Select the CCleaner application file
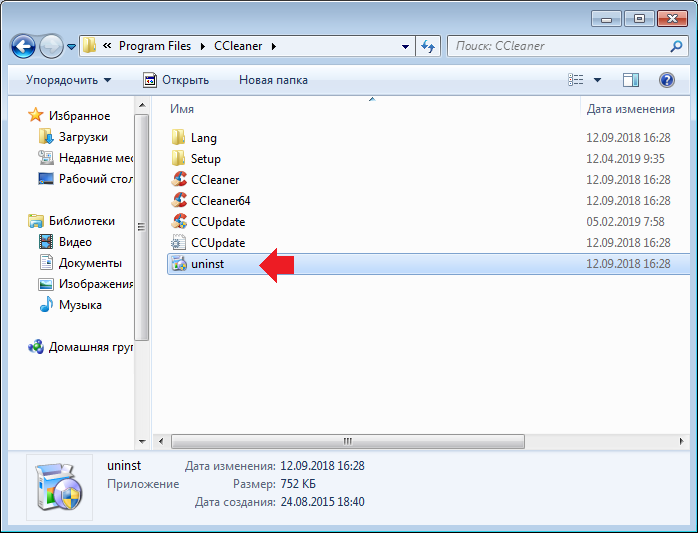698x533 pixels. point(215,180)
